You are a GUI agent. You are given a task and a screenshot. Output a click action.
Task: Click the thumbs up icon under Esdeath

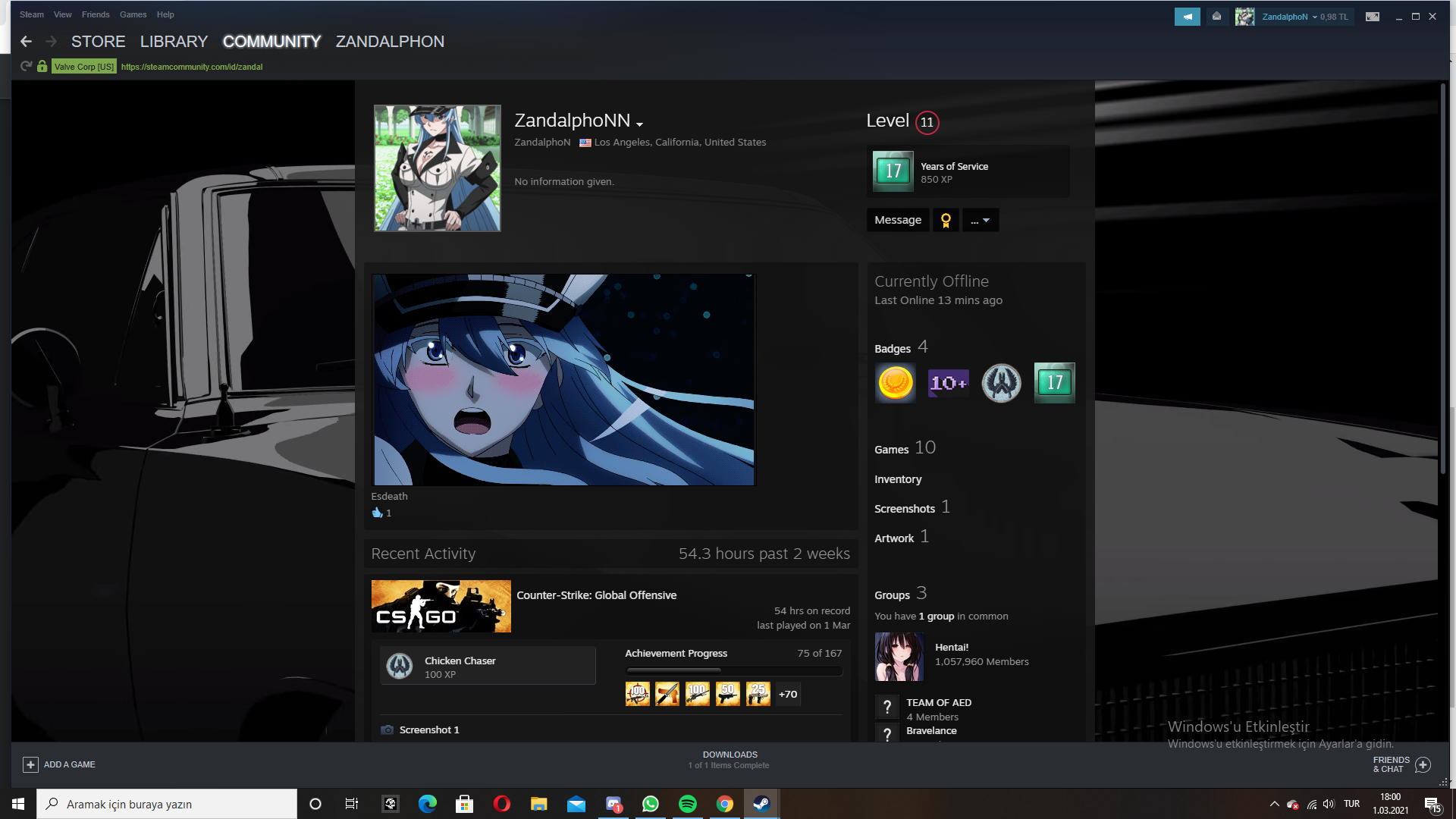377,513
